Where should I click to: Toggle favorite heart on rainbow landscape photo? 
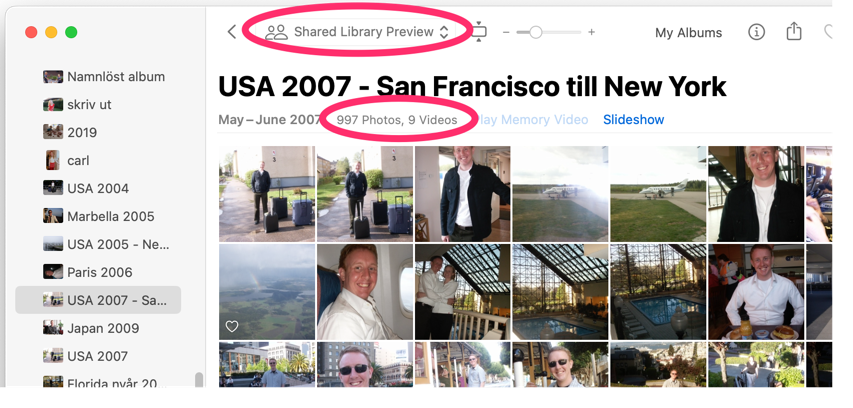[x=232, y=326]
